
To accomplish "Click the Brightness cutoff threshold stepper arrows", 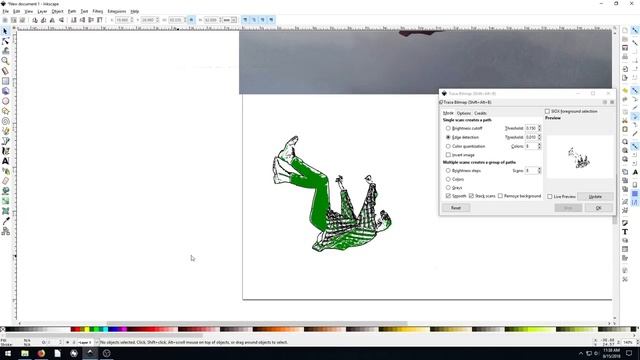I will point(540,128).
